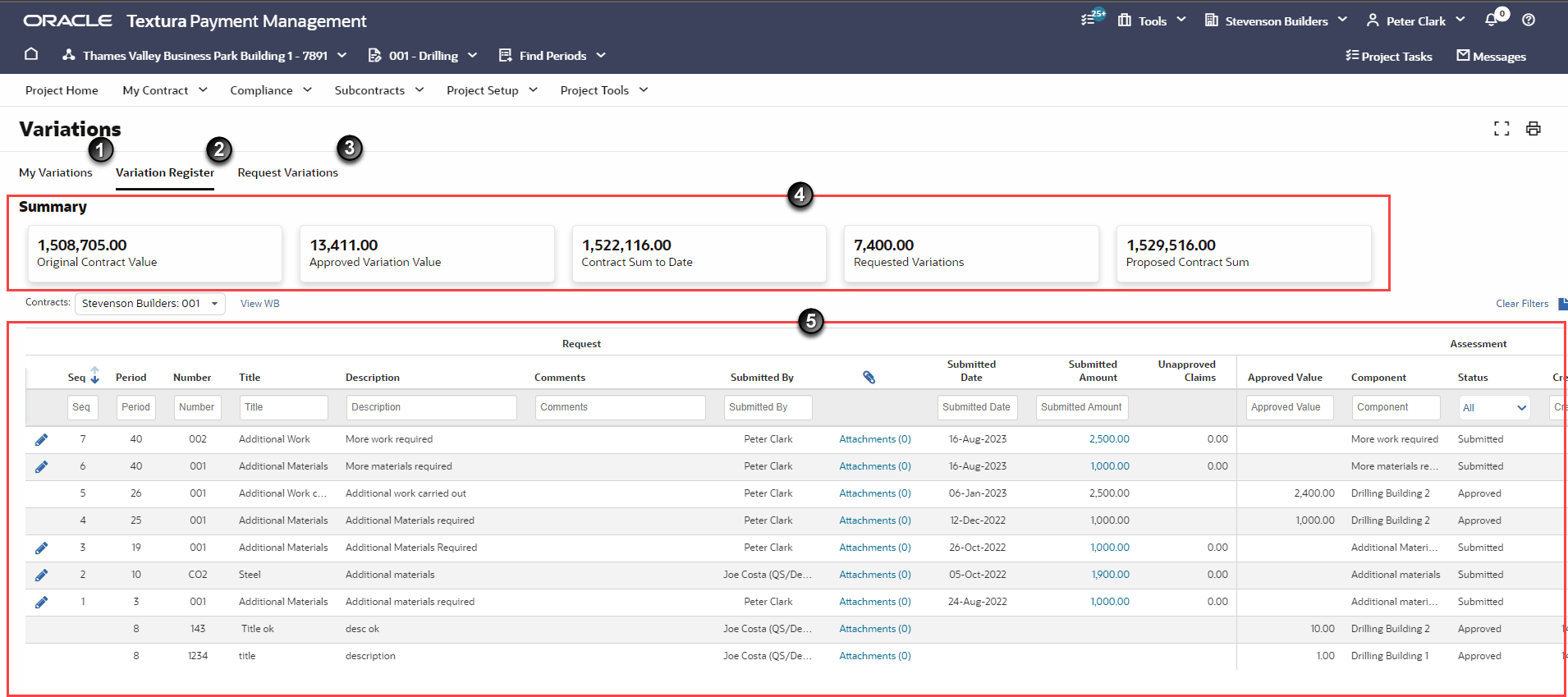Screen dimensions: 1568x697
Task: Open the task list icon with 25+ badge
Action: pyautogui.click(x=1093, y=18)
